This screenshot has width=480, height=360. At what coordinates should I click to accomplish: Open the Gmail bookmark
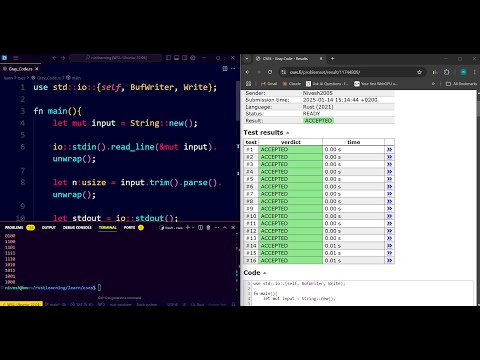pyautogui.click(x=269, y=84)
